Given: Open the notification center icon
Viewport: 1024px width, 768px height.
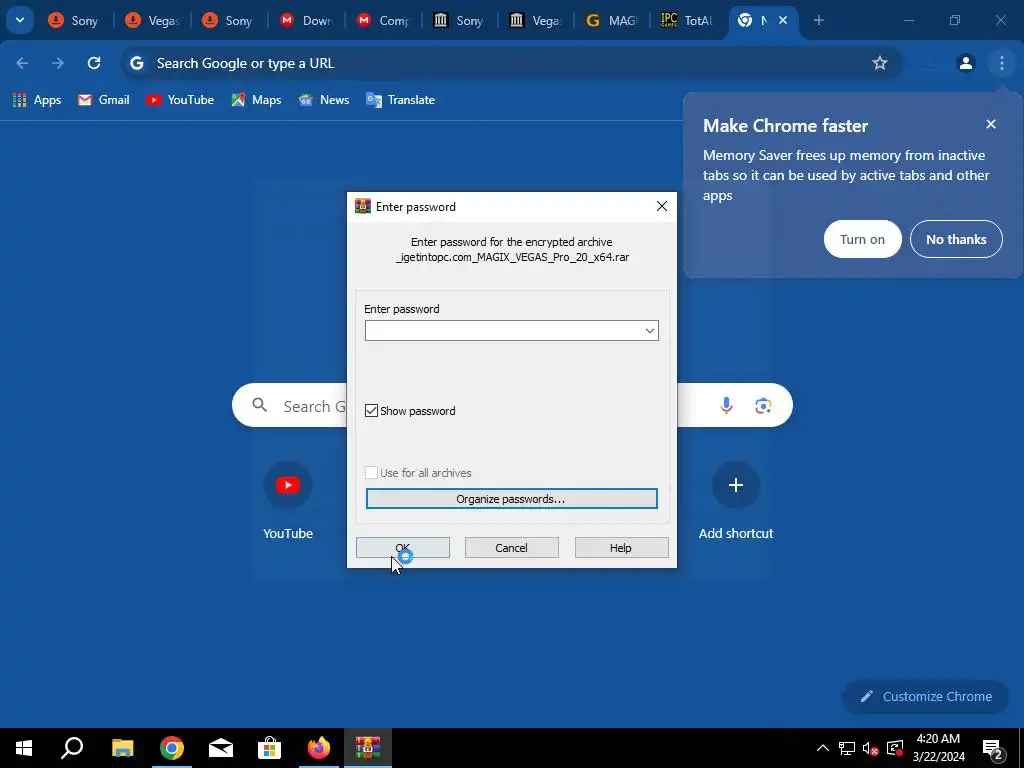Looking at the screenshot, I should tap(992, 748).
